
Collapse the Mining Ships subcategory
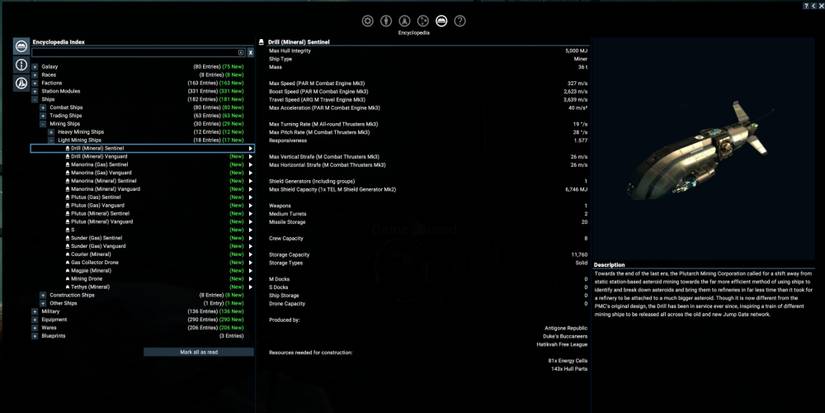(x=43, y=124)
